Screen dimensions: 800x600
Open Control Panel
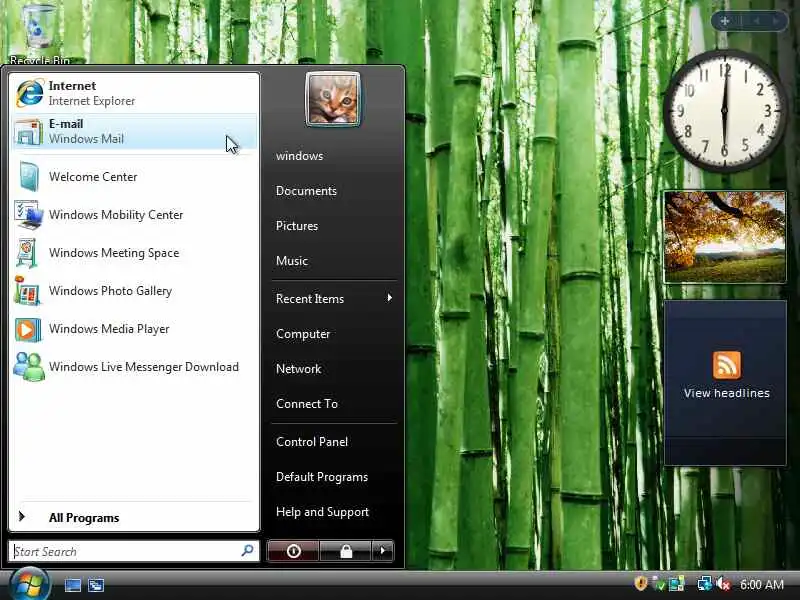(312, 442)
